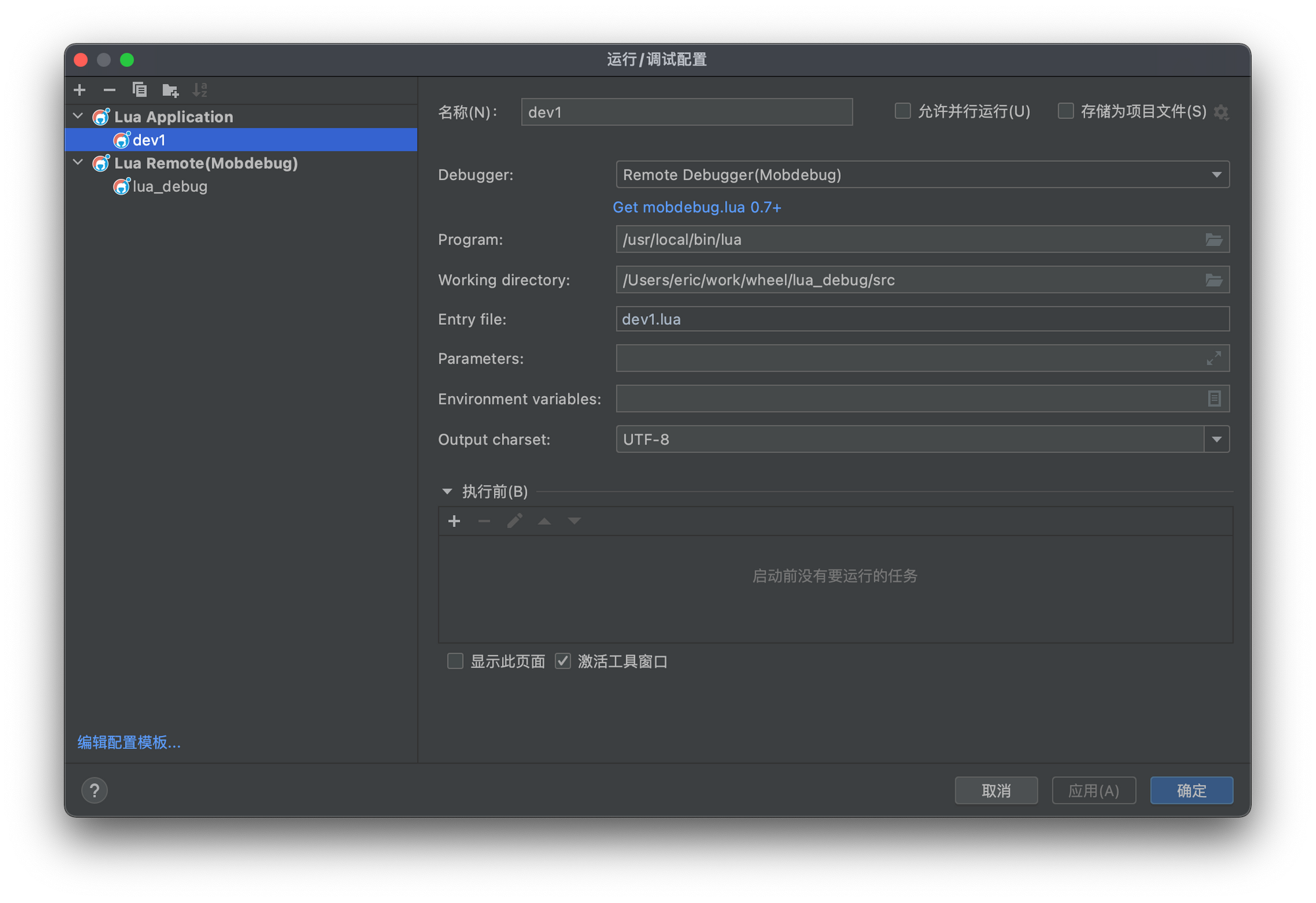The height and width of the screenshot is (903, 1316).
Task: Expand the Parameters field editor icon
Action: (1213, 358)
